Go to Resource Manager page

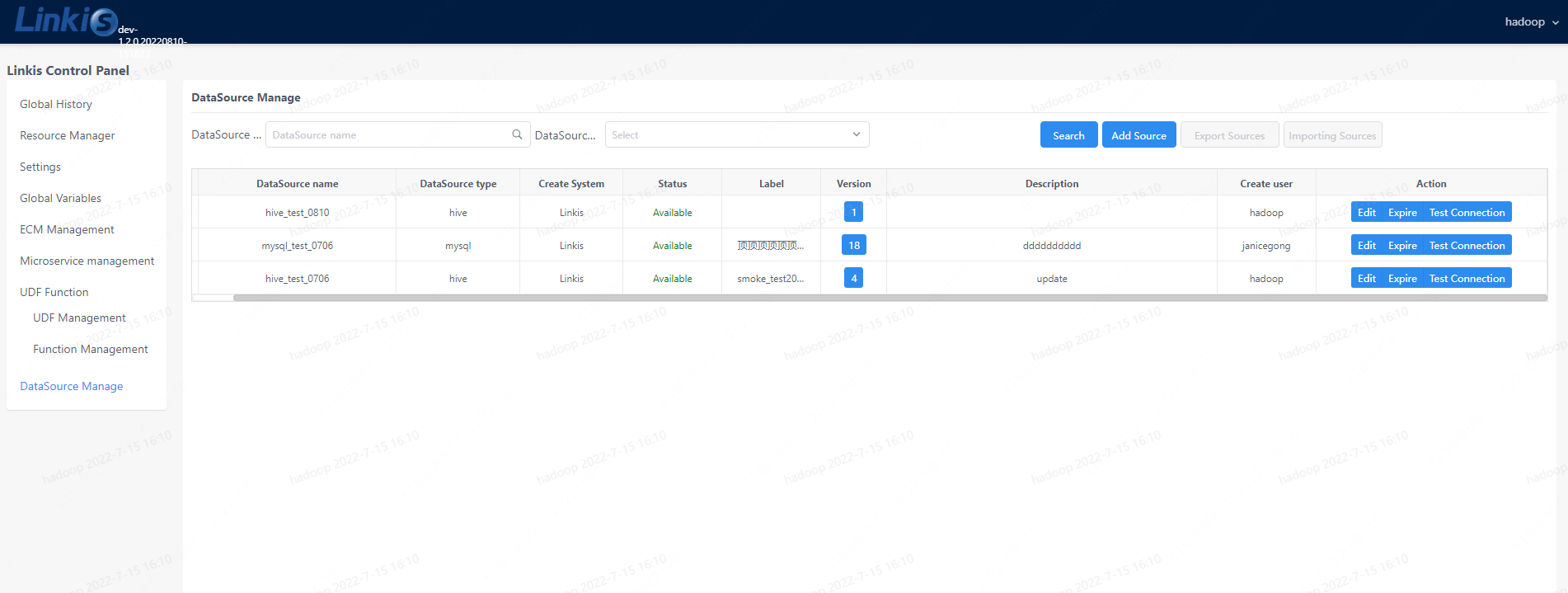pos(68,135)
